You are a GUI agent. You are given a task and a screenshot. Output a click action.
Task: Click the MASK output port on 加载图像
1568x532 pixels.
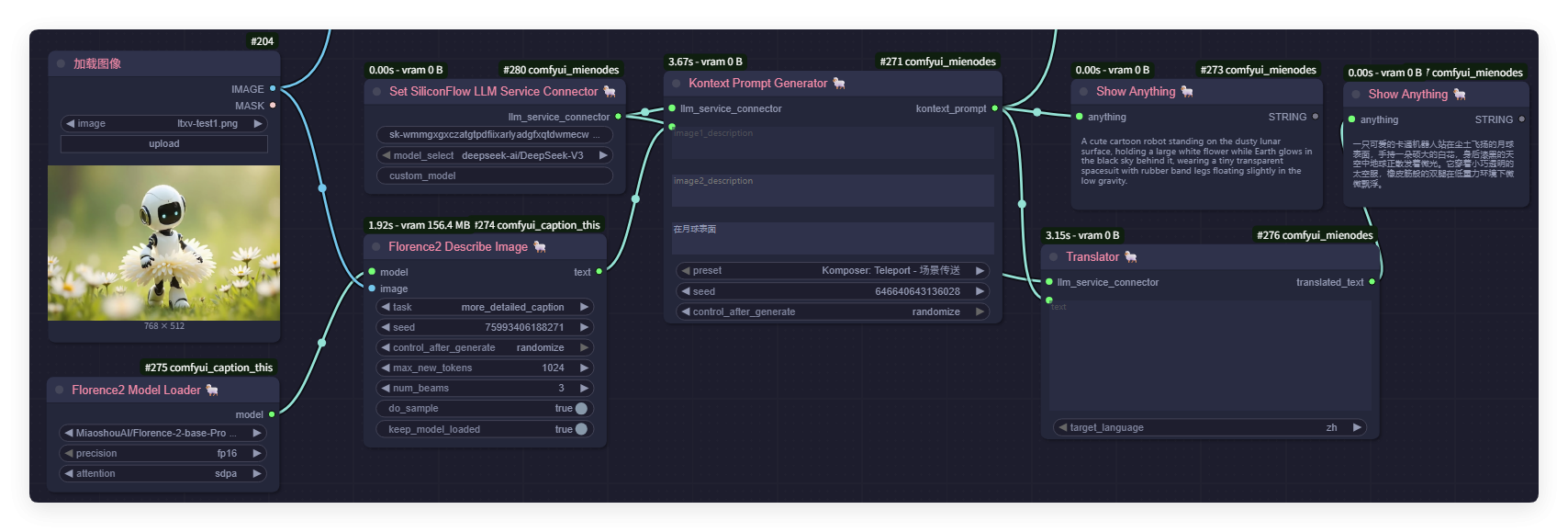pyautogui.click(x=273, y=106)
